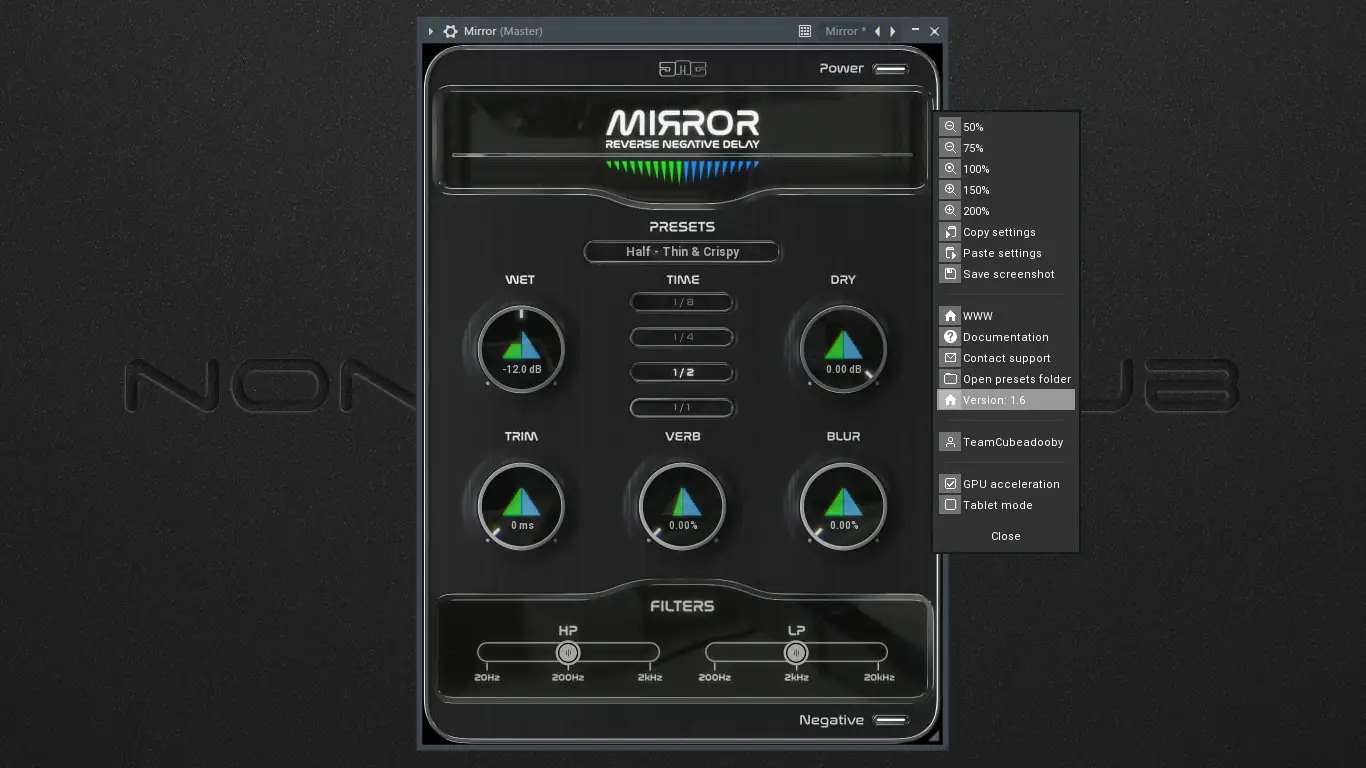Image resolution: width=1366 pixels, height=768 pixels.
Task: Click the Save screenshot disk icon
Action: (x=950, y=274)
